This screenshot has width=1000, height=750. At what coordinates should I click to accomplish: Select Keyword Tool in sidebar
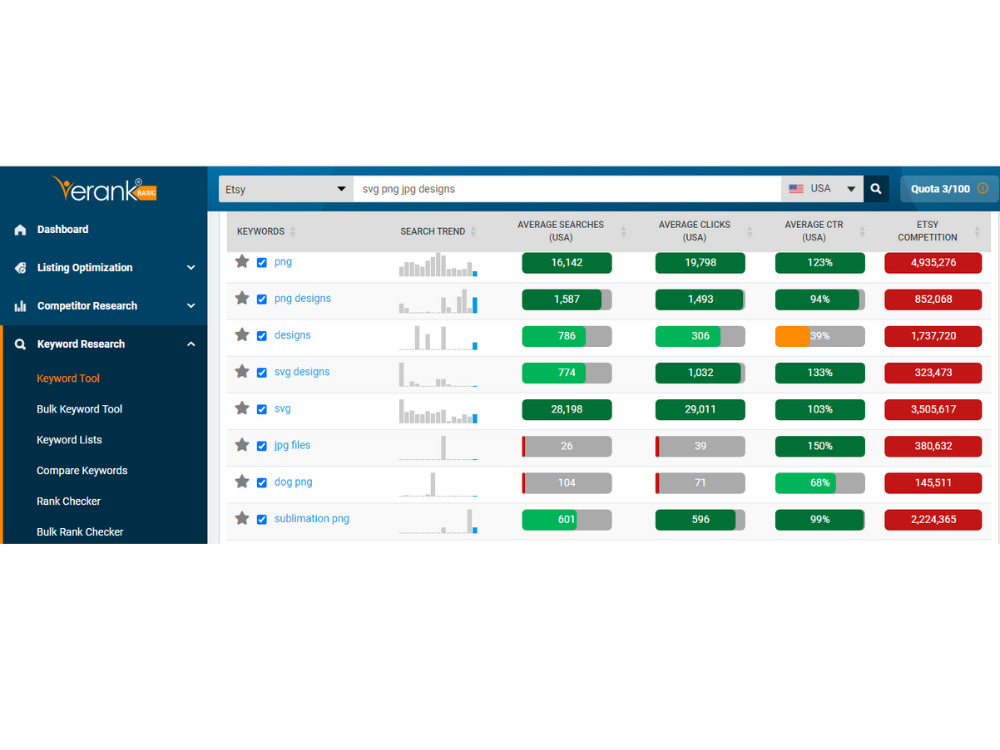click(68, 378)
